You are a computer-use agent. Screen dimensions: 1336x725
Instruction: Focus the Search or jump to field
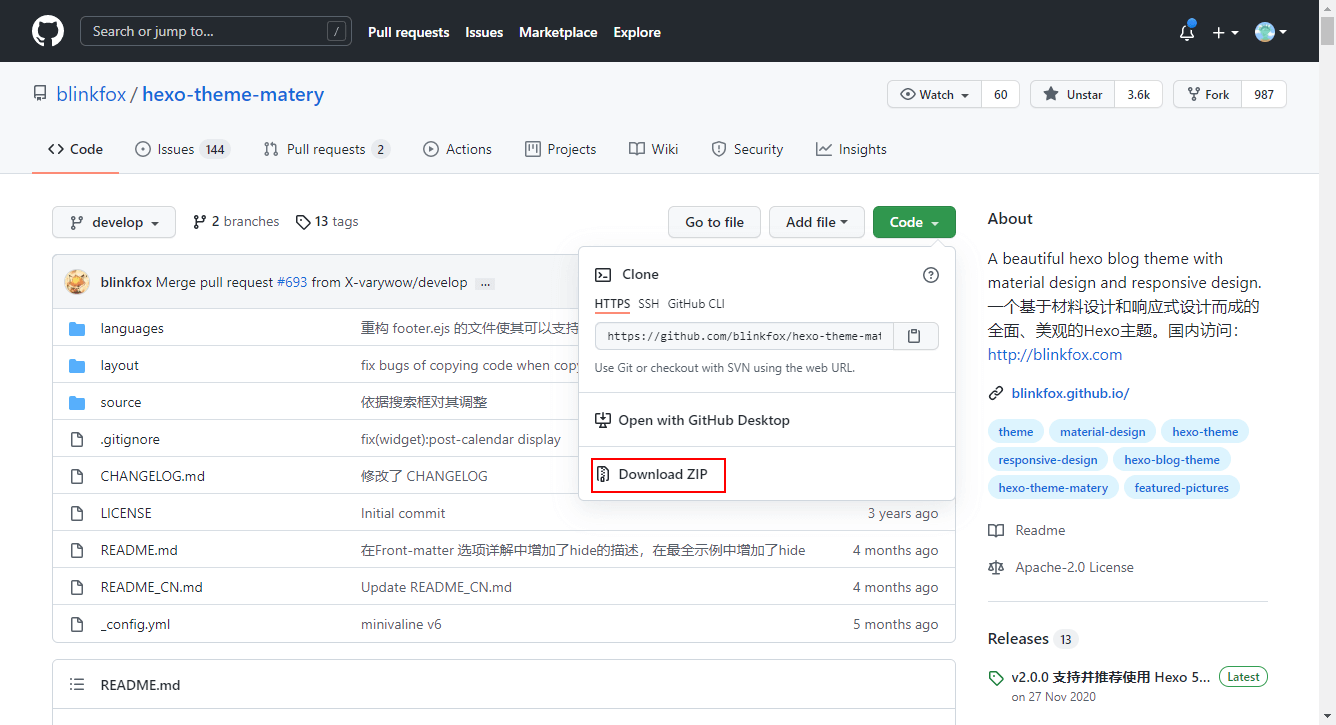(x=216, y=31)
